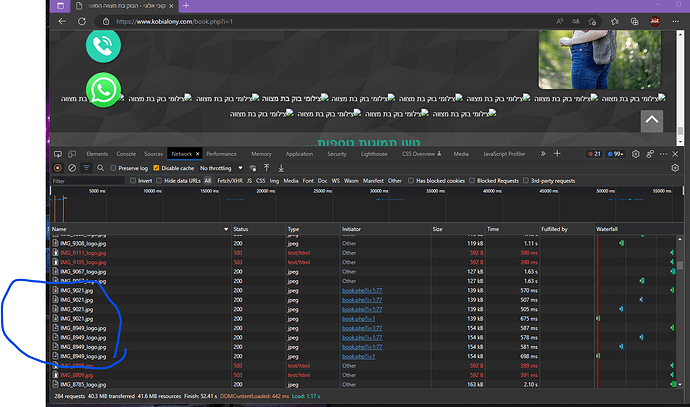690x407 pixels.
Task: Open the No throttling dropdown
Action: coord(221,168)
